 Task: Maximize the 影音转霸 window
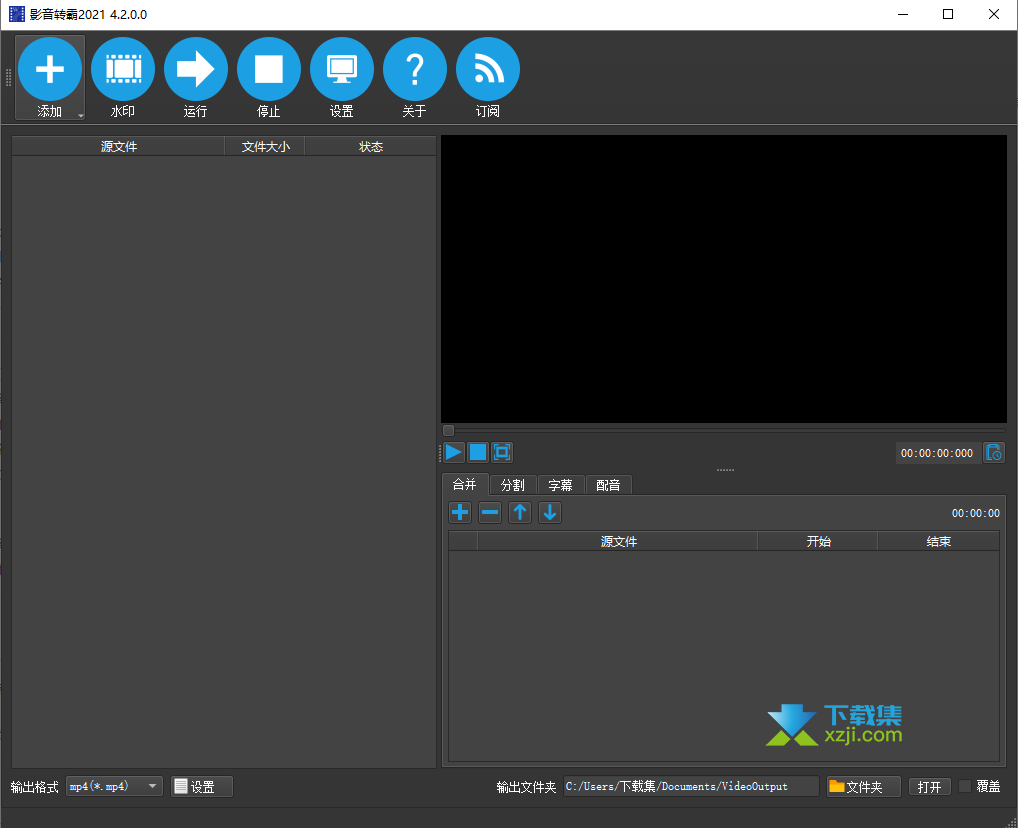pyautogui.click(x=948, y=14)
